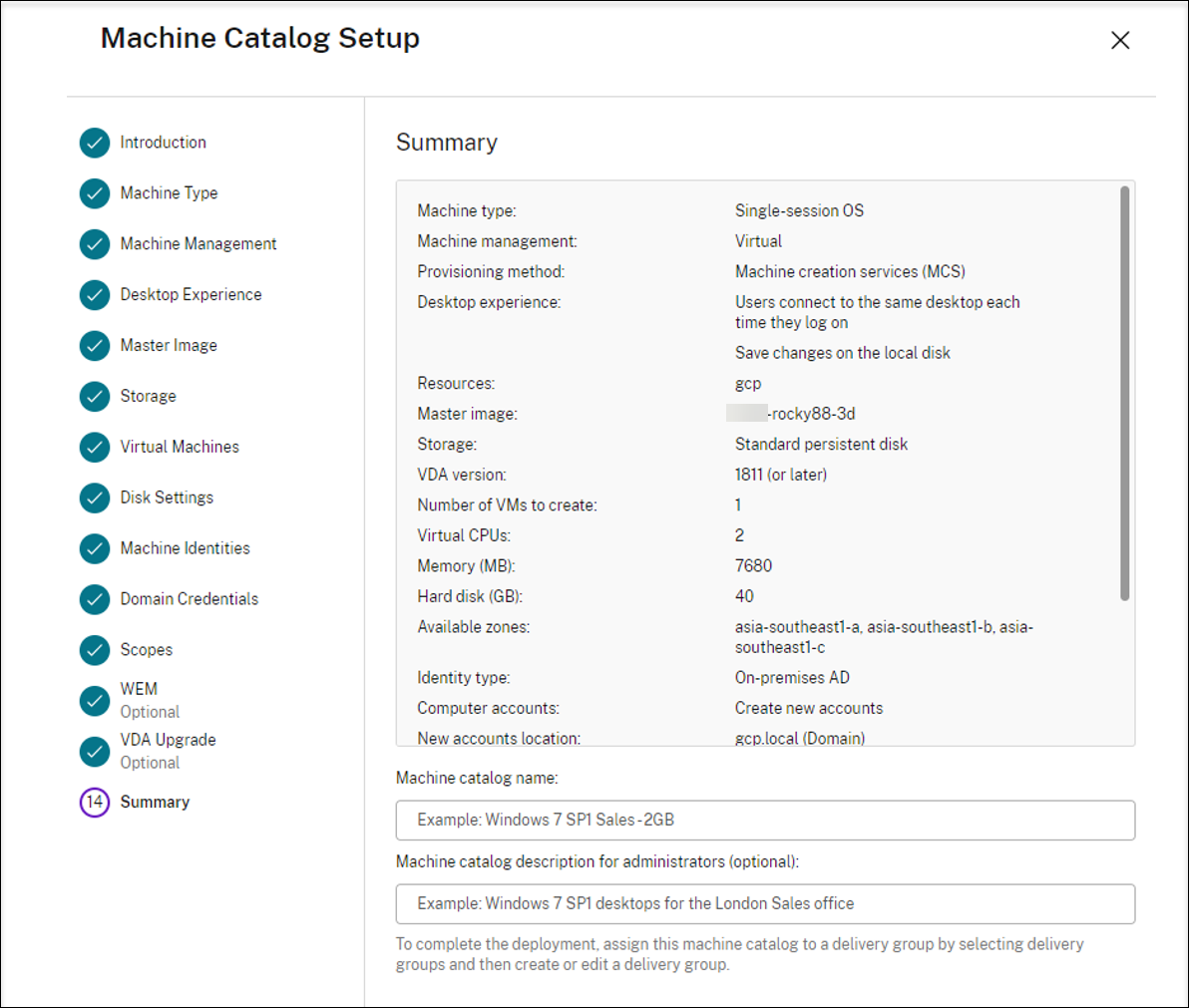Close the Machine Catalog Setup wizard

coord(1120,40)
